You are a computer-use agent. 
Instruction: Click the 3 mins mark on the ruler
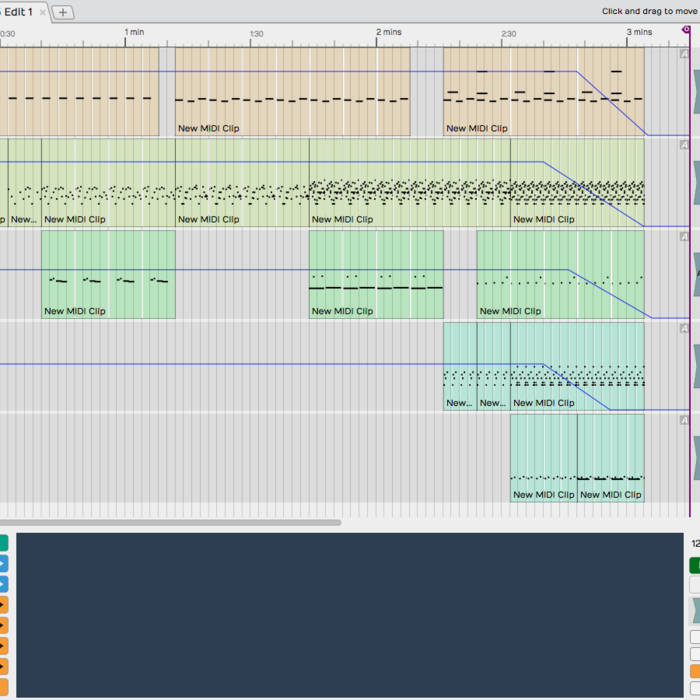click(x=639, y=32)
